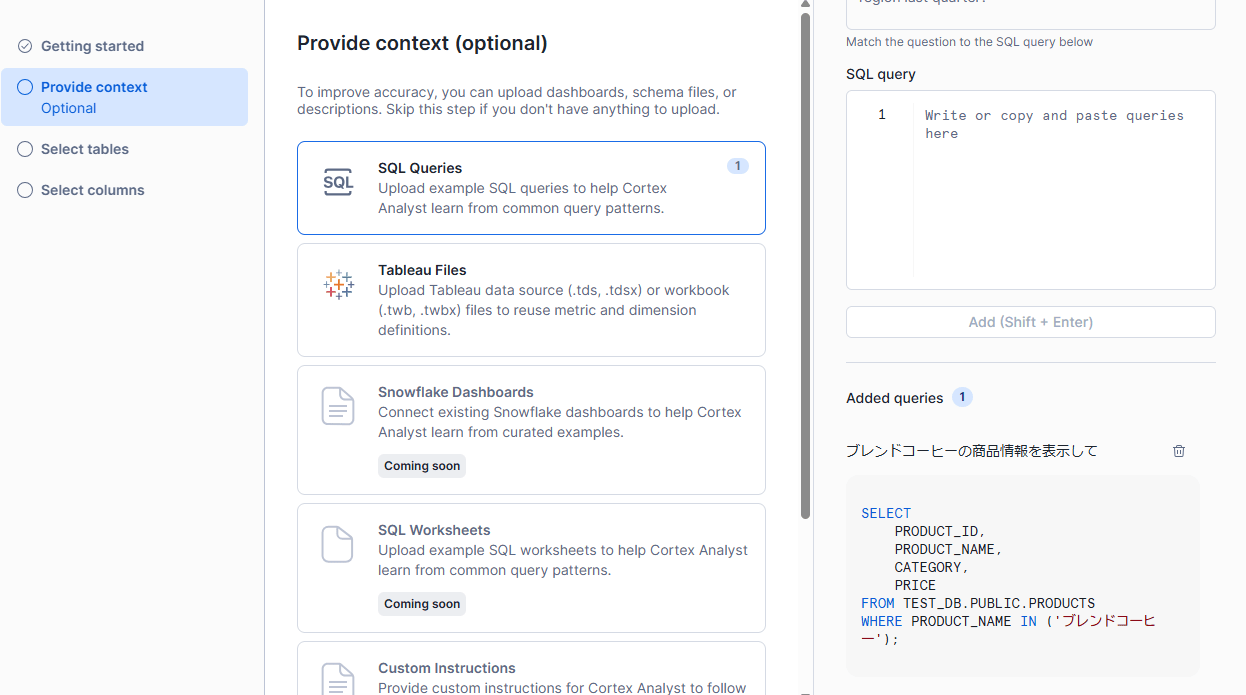The image size is (1246, 695).
Task: Select the Tableau Files upload card
Action: pyautogui.click(x=531, y=300)
